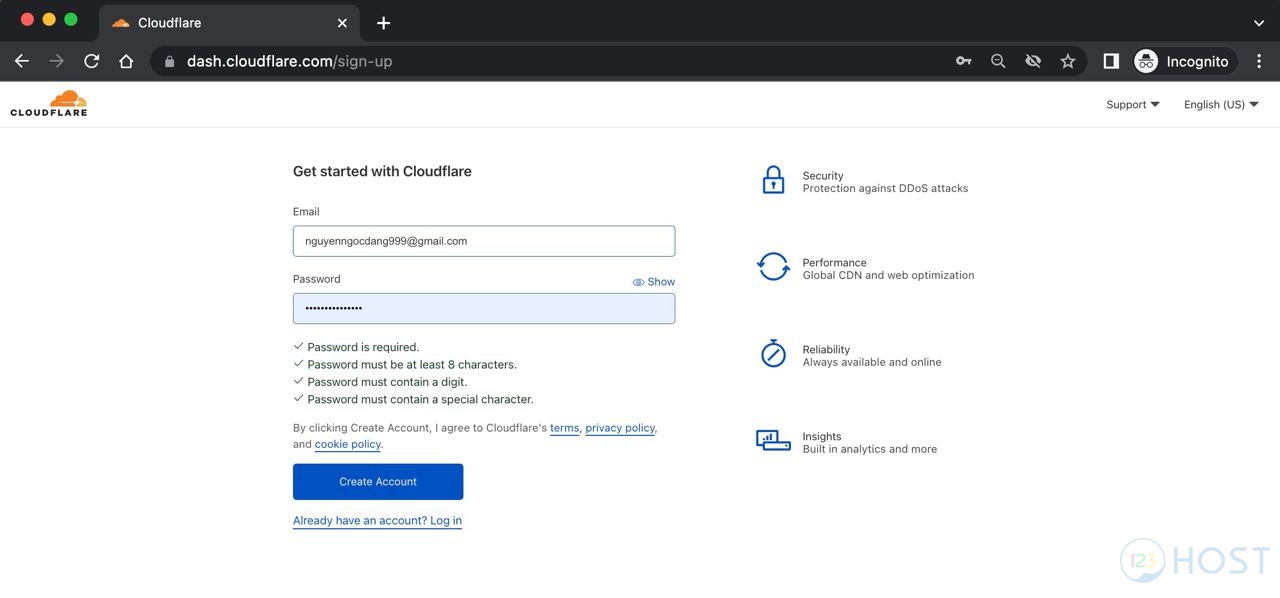Open the privacy policy link
Image resolution: width=1280 pixels, height=598 pixels.
[620, 428]
